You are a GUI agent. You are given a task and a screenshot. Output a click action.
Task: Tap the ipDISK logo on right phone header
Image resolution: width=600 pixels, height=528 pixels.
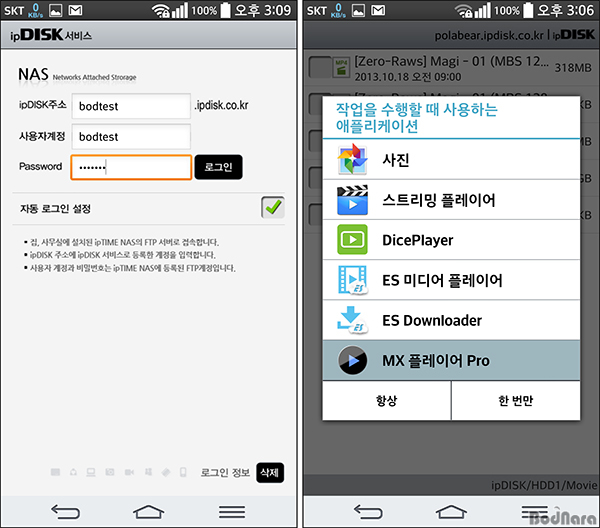(574, 35)
